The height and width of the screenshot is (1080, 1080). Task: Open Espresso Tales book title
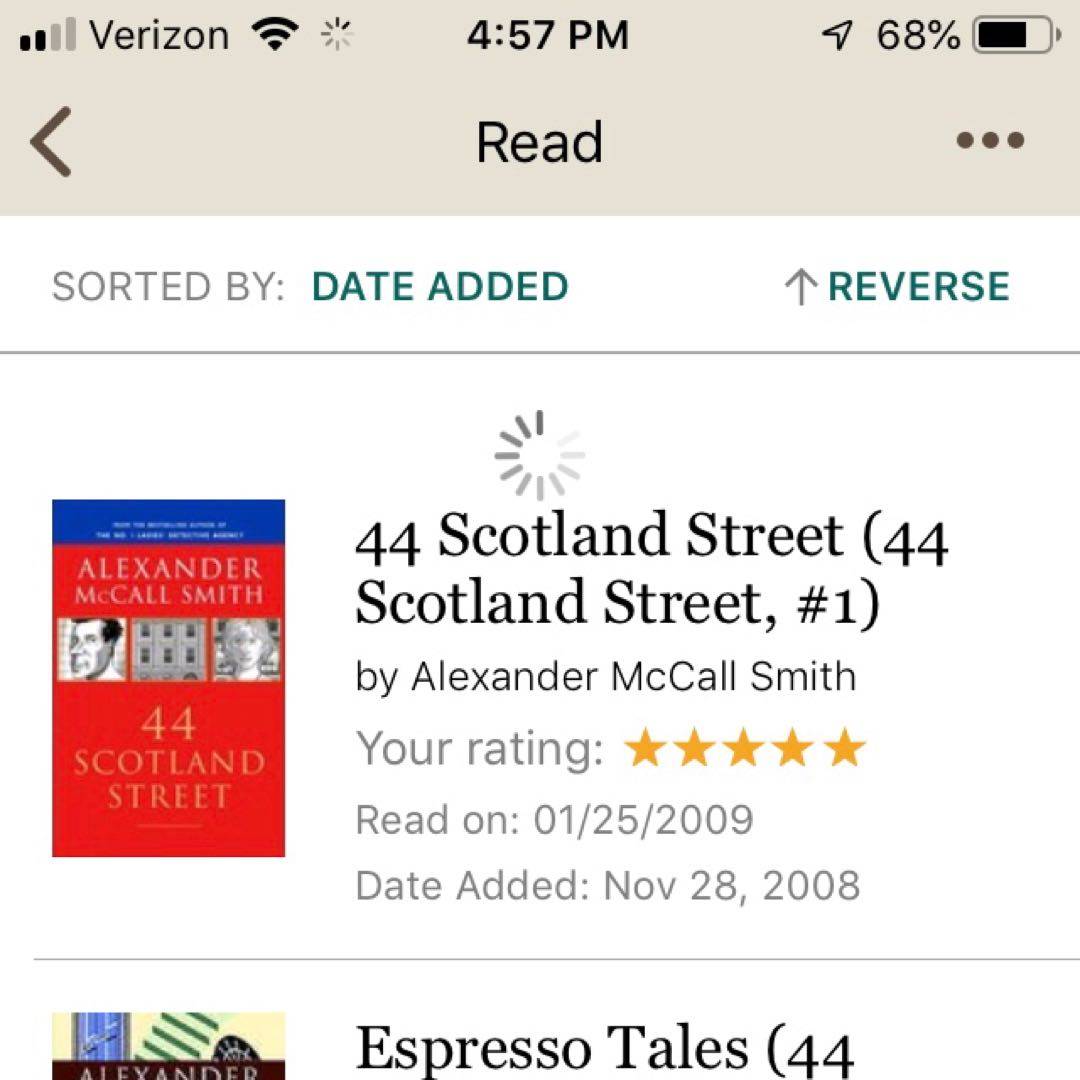pyautogui.click(x=604, y=1048)
